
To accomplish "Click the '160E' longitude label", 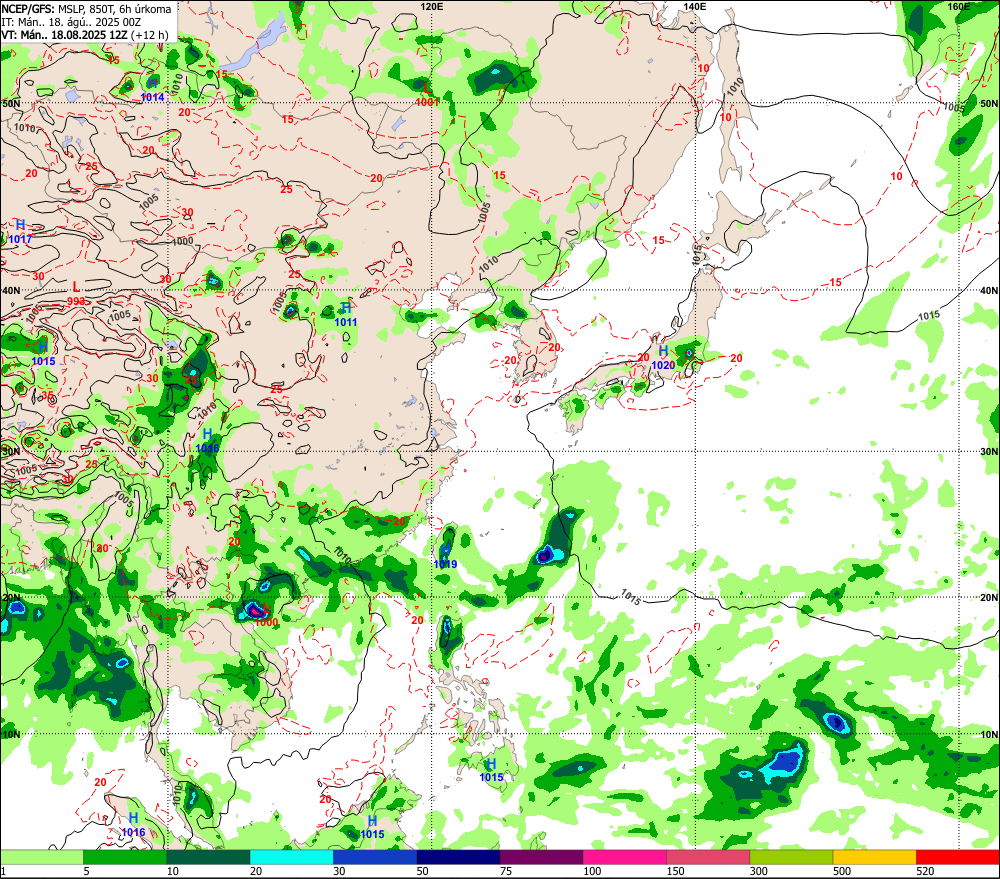I will [x=959, y=6].
